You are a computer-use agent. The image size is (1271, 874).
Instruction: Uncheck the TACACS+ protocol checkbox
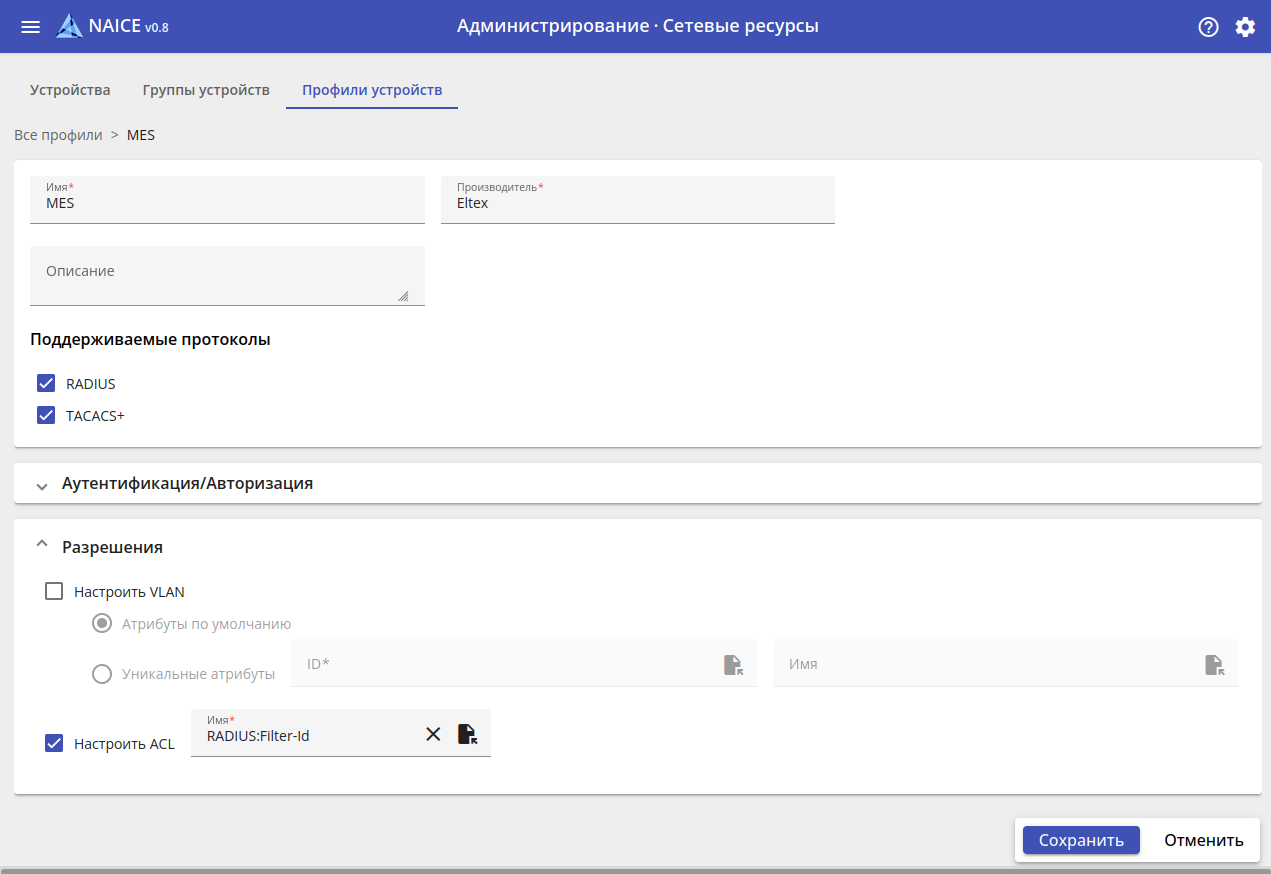tap(46, 415)
